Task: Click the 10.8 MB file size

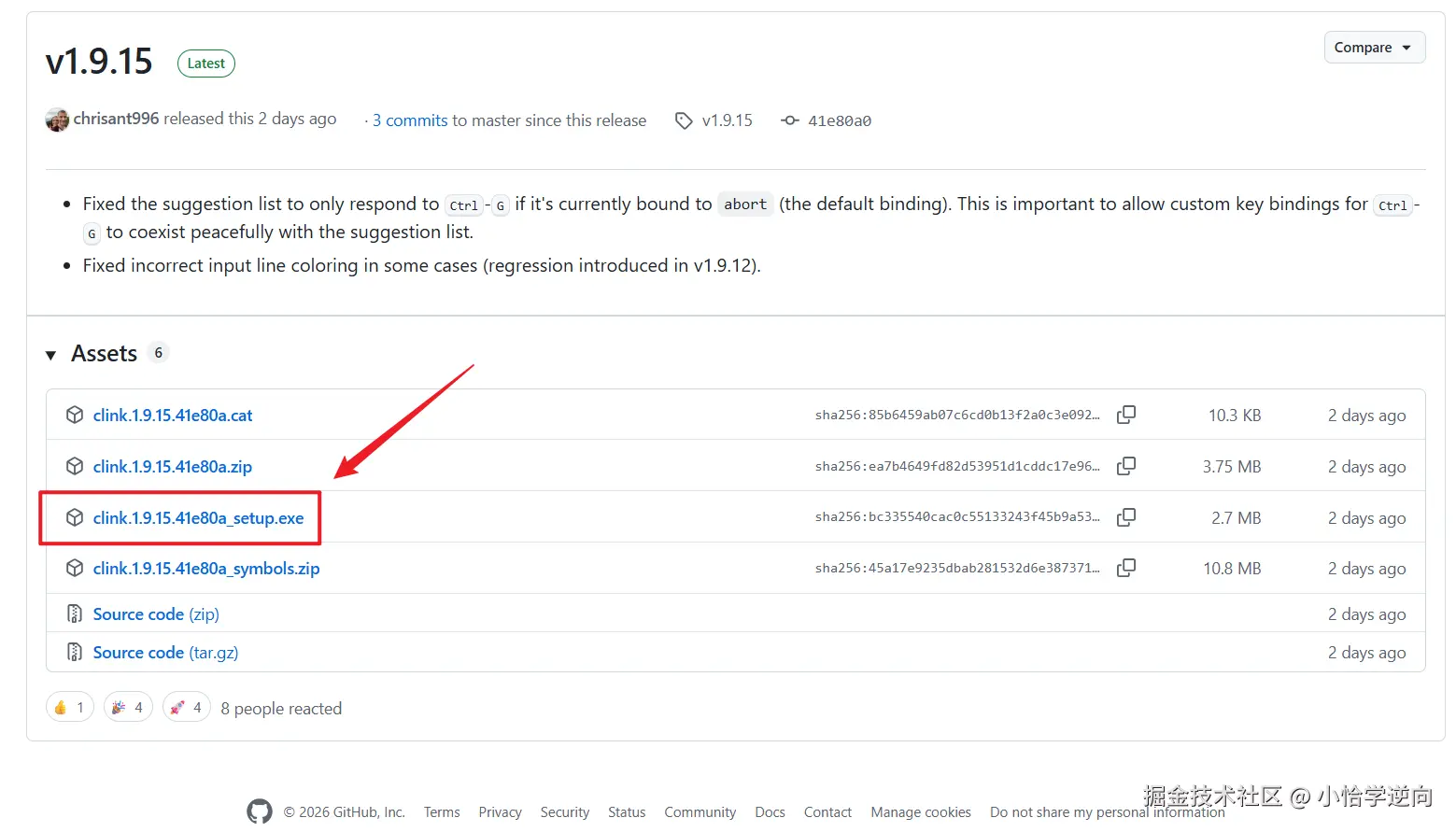Action: pyautogui.click(x=1232, y=569)
